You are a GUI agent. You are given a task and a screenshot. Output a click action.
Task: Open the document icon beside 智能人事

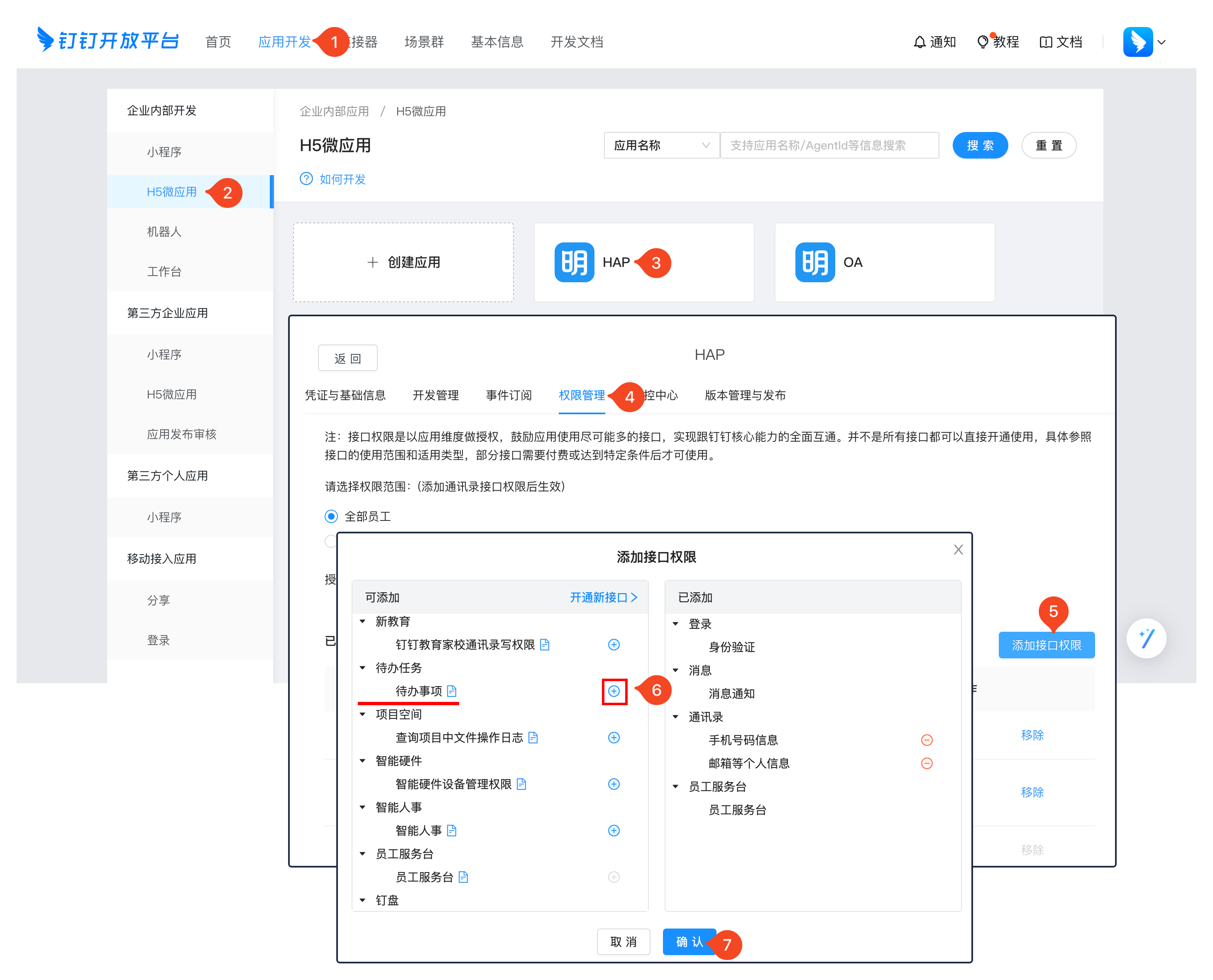point(452,831)
